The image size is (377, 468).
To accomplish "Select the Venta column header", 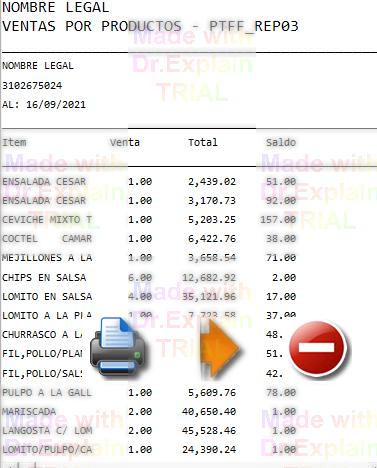I will point(125,143).
